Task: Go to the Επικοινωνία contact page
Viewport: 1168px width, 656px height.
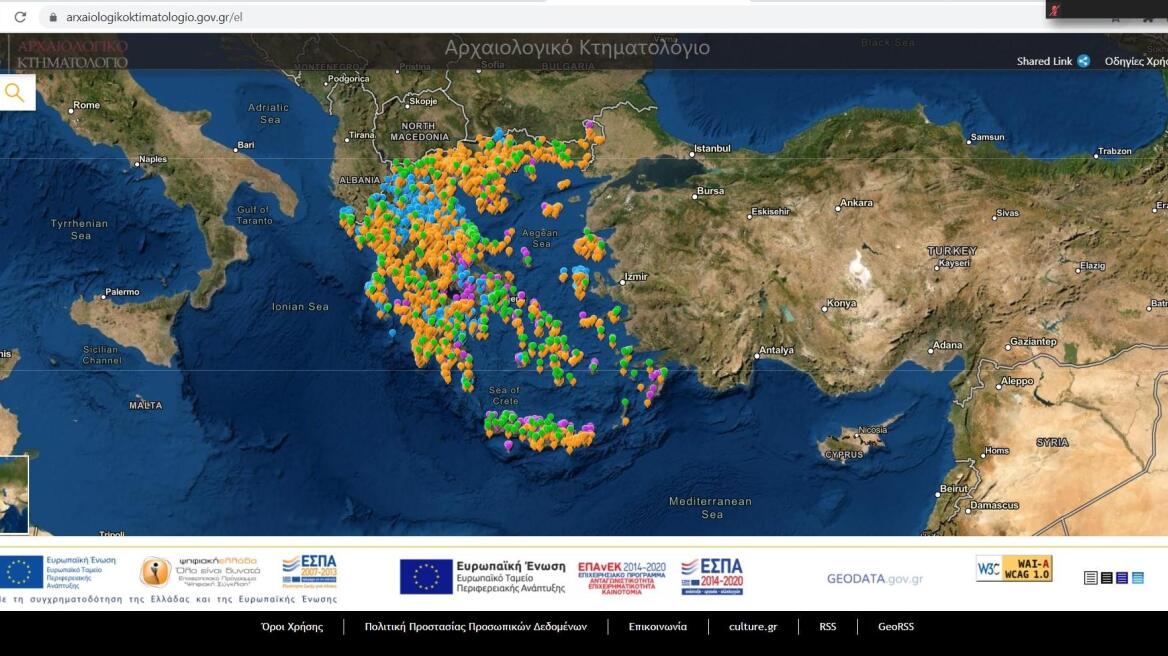Action: point(657,627)
